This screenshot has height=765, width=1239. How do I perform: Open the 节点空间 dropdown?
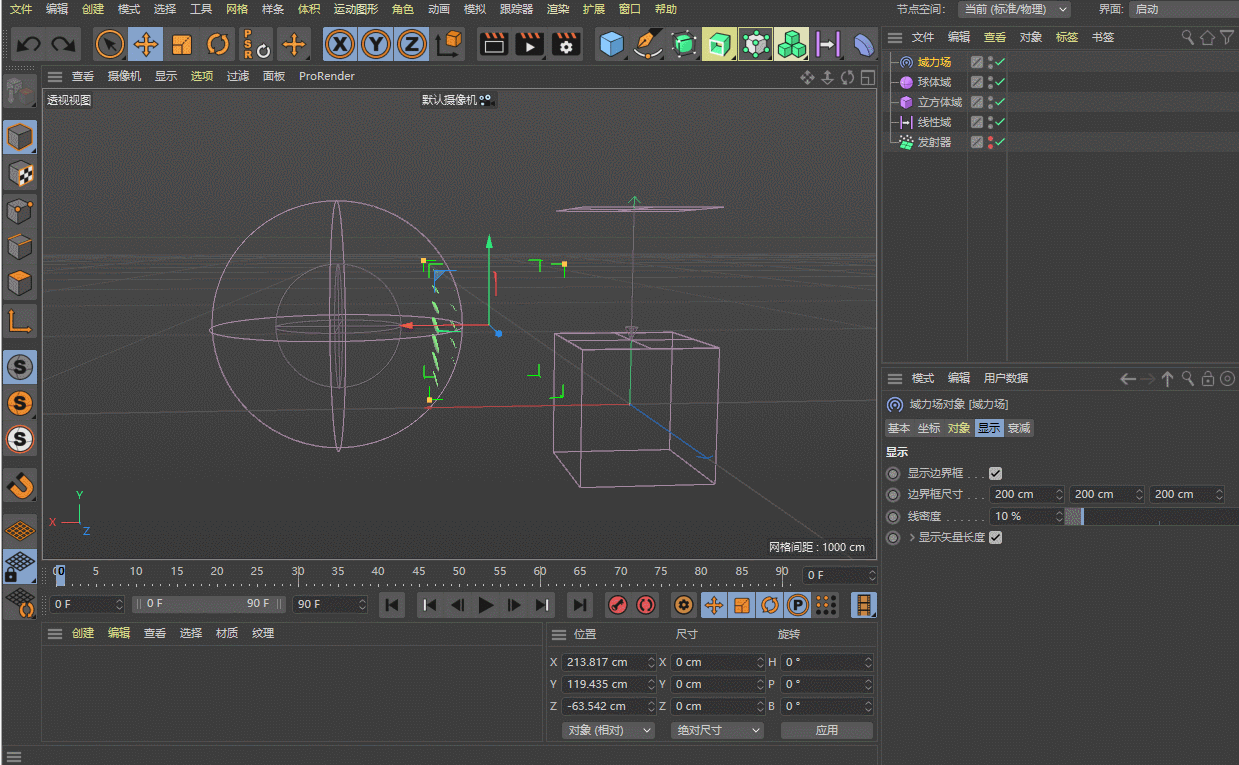(x=1014, y=9)
